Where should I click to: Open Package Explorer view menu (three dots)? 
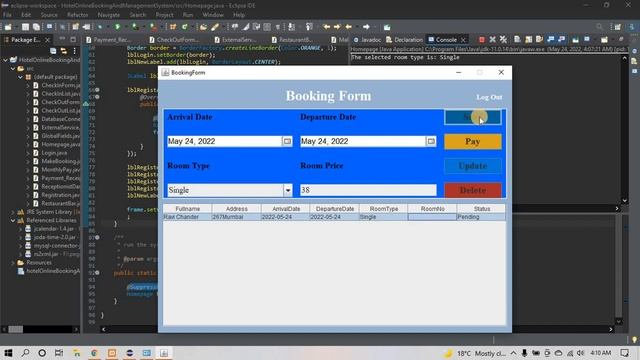[74, 51]
